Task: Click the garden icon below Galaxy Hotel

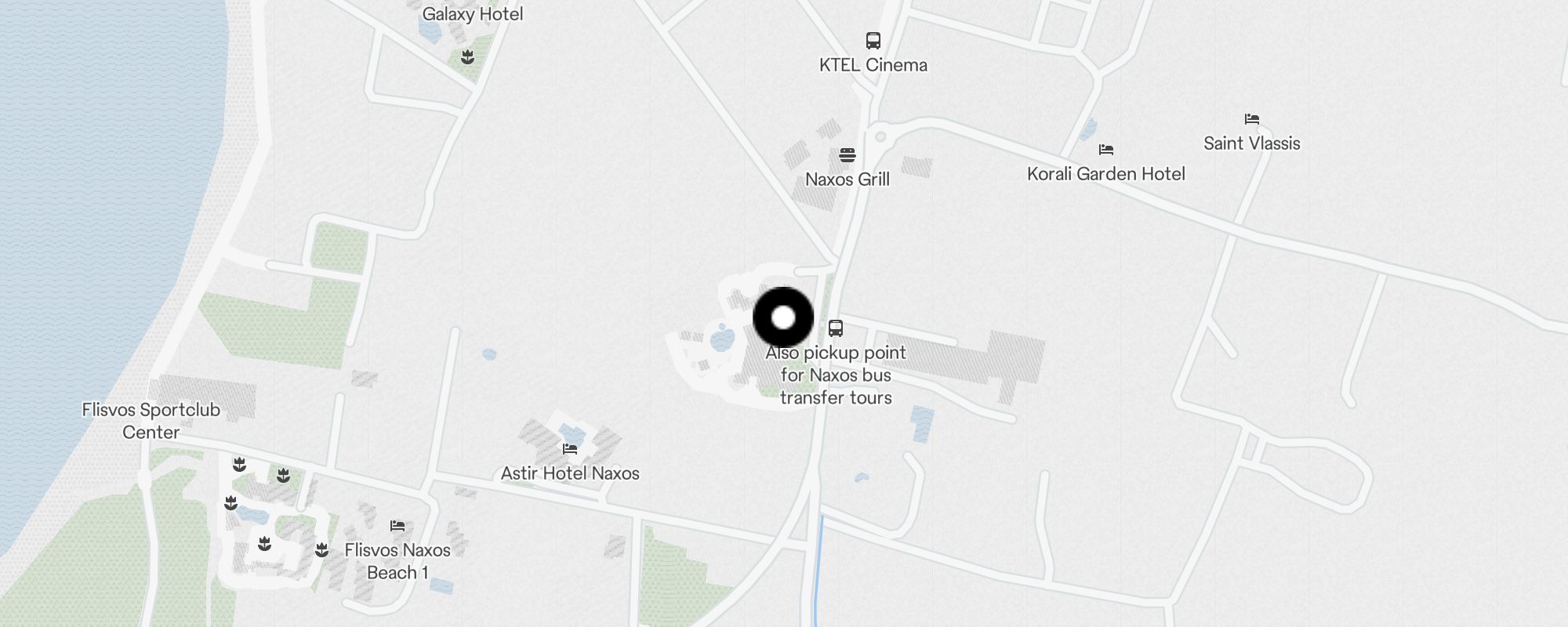Action: [x=468, y=56]
